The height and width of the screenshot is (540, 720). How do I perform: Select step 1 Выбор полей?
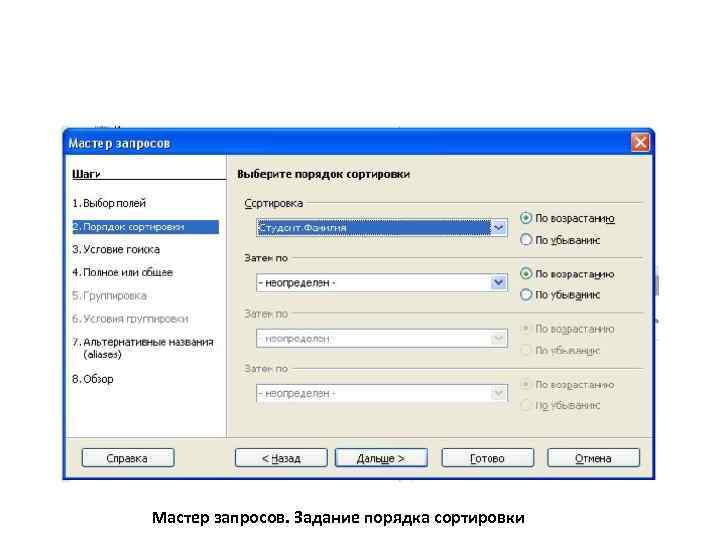[x=109, y=203]
